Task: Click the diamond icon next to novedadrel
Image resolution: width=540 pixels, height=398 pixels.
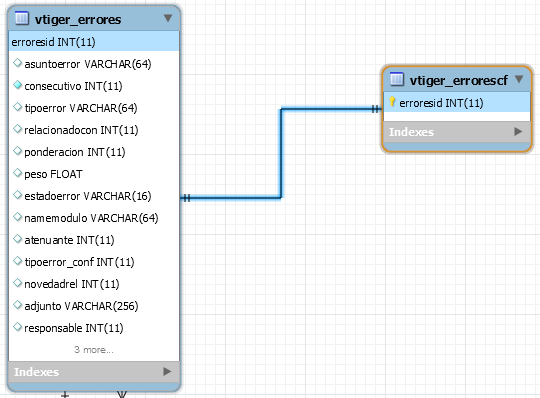Action: [17, 283]
